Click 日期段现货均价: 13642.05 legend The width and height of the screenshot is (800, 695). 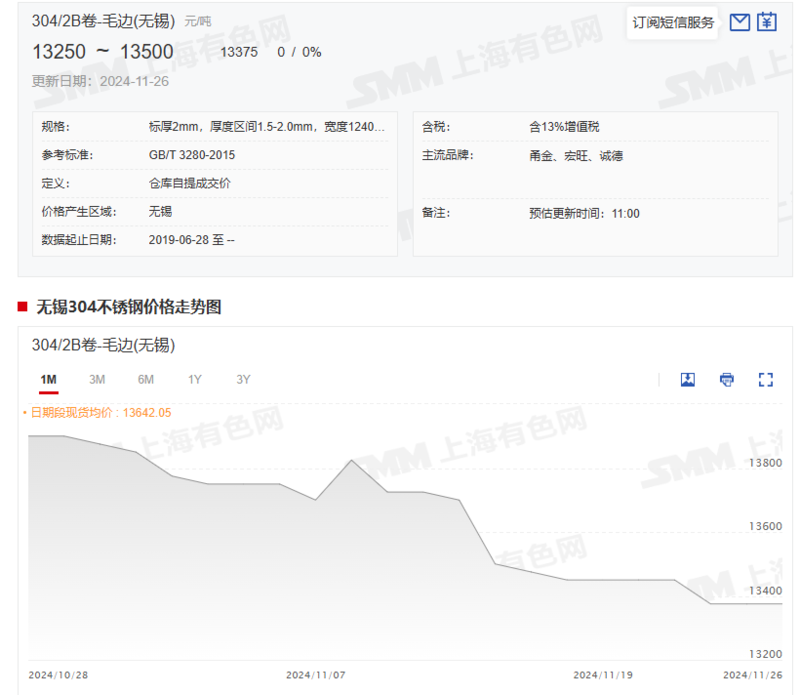(x=97, y=412)
